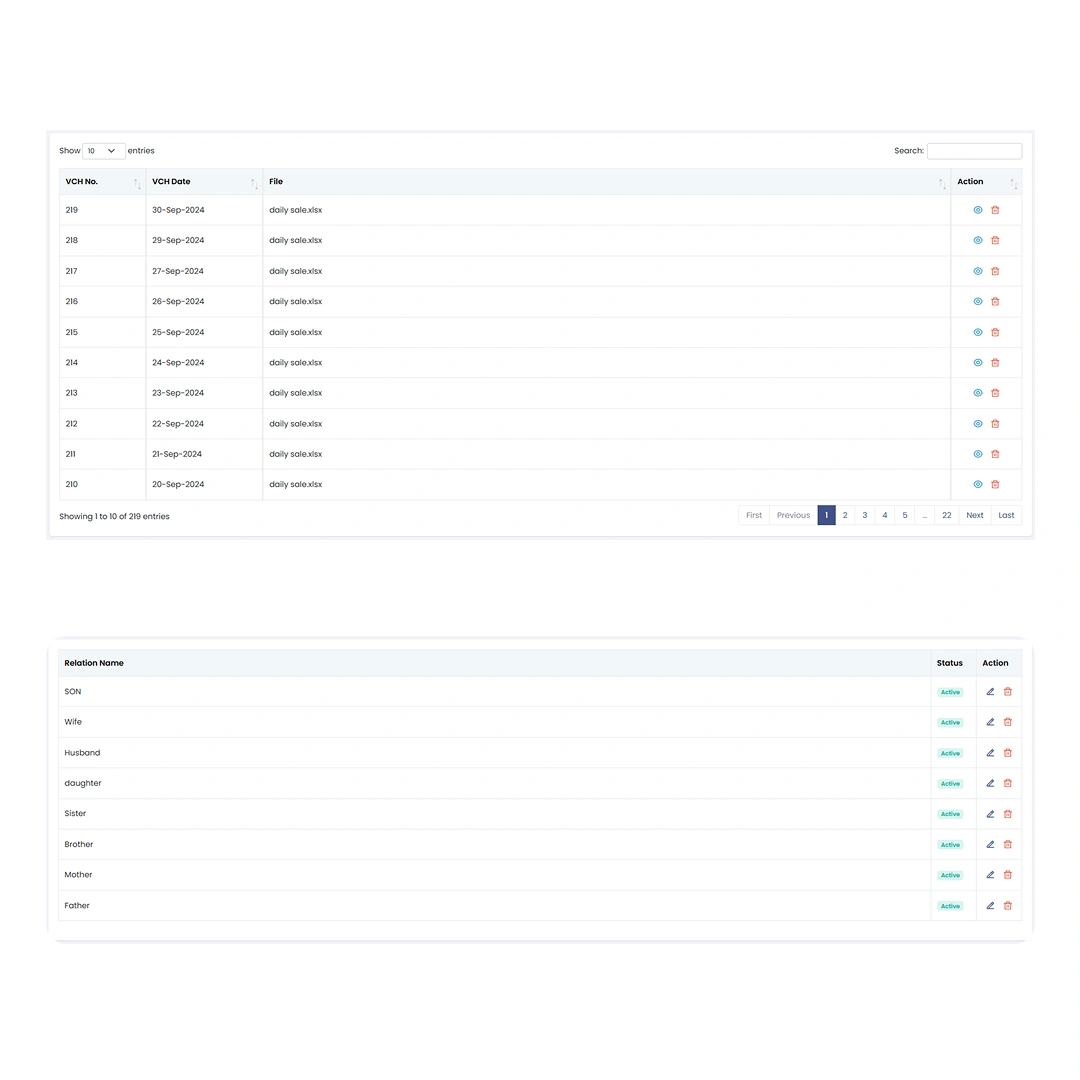
Task: Jump to pagination page 22
Action: 946,515
